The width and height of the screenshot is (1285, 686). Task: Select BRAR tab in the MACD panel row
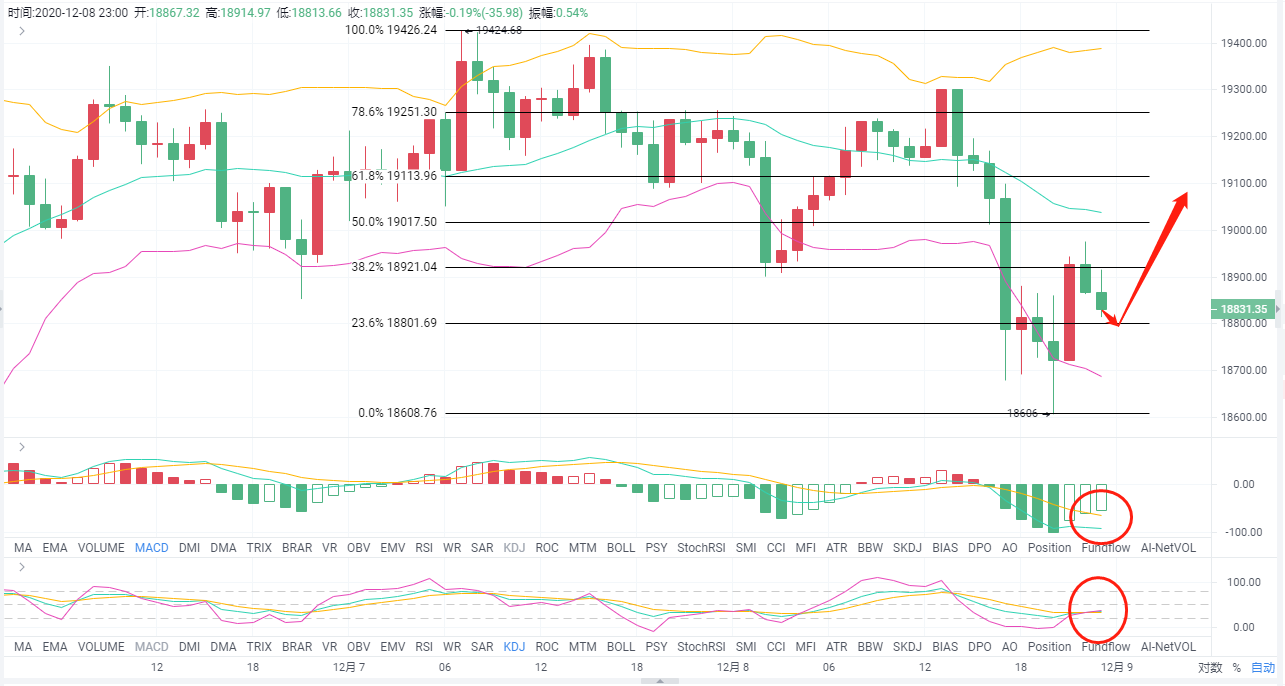click(297, 548)
